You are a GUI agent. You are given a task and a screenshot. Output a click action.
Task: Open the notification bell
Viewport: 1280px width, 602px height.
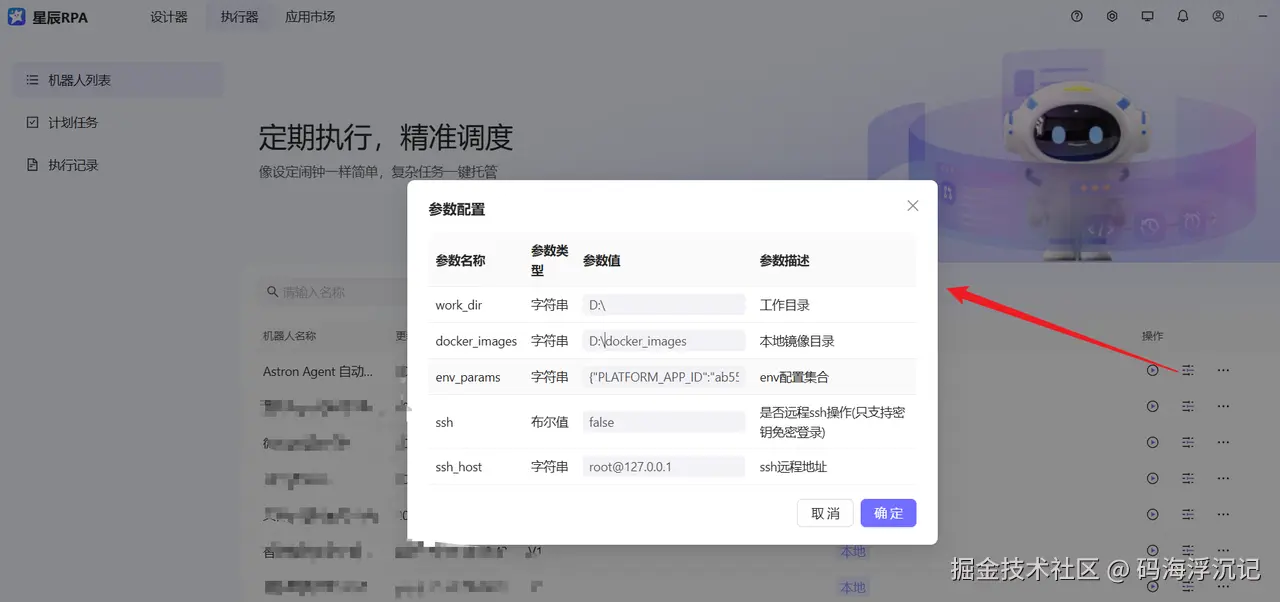click(x=1183, y=17)
